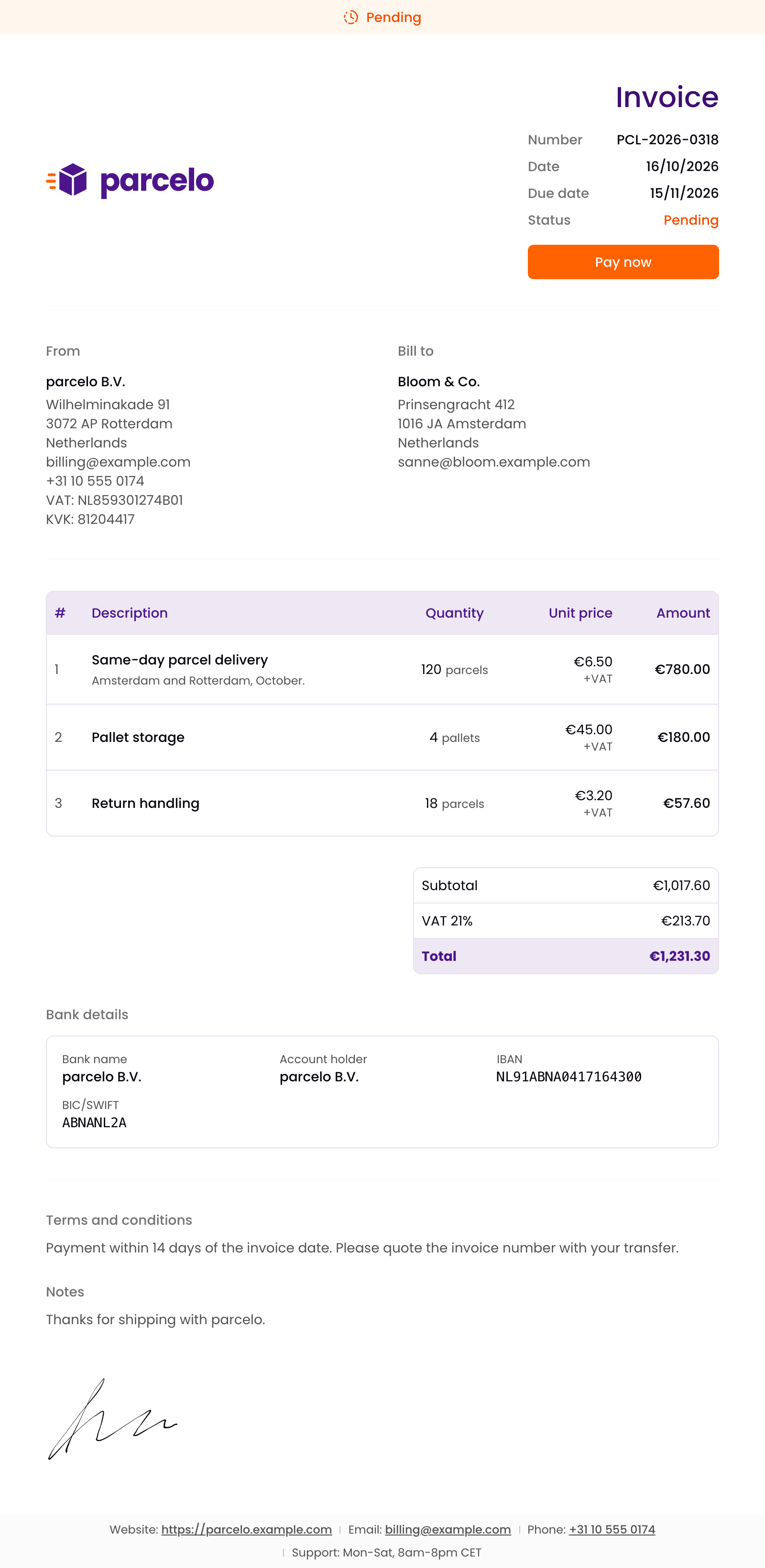Screen dimensions: 765x1568
Task: Click the VAT 21% value €213.70
Action: pyautogui.click(x=685, y=920)
